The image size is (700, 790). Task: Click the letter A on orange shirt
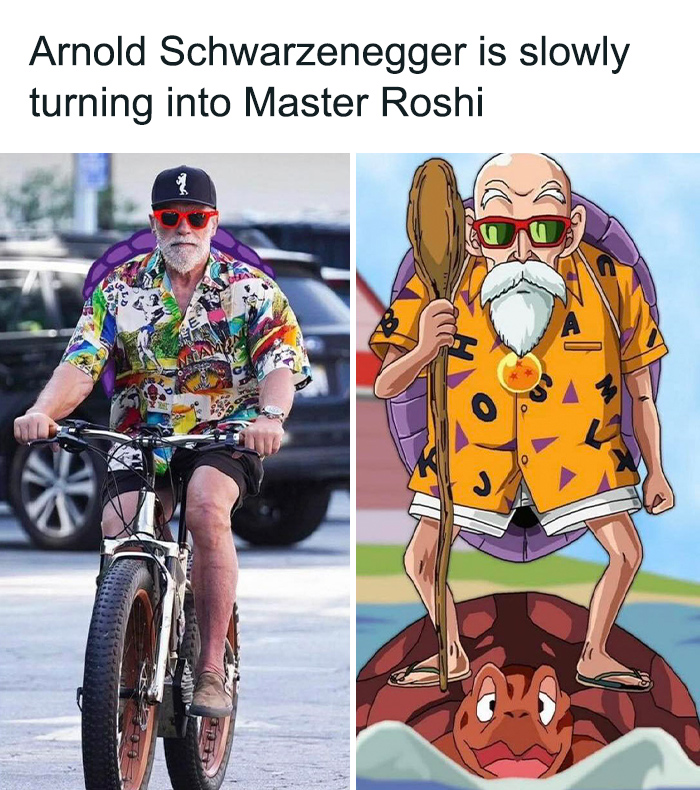570,326
